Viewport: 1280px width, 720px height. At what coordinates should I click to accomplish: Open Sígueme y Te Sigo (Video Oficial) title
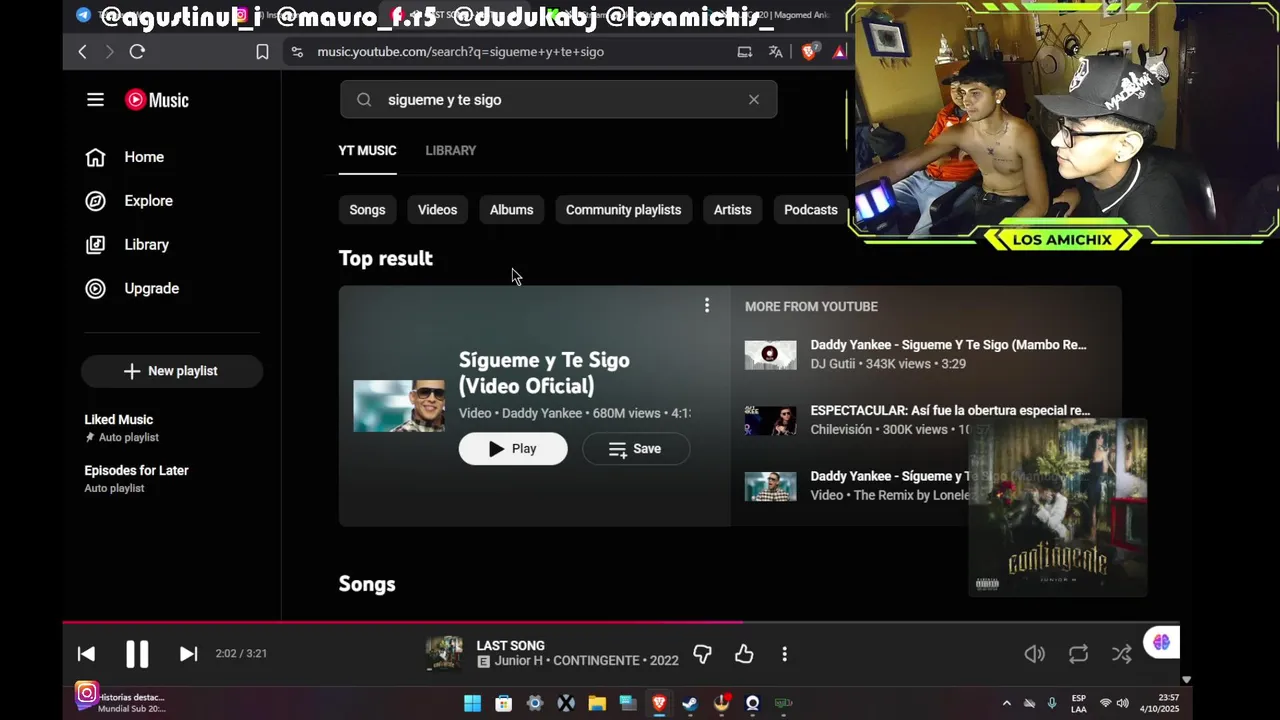pyautogui.click(x=544, y=373)
